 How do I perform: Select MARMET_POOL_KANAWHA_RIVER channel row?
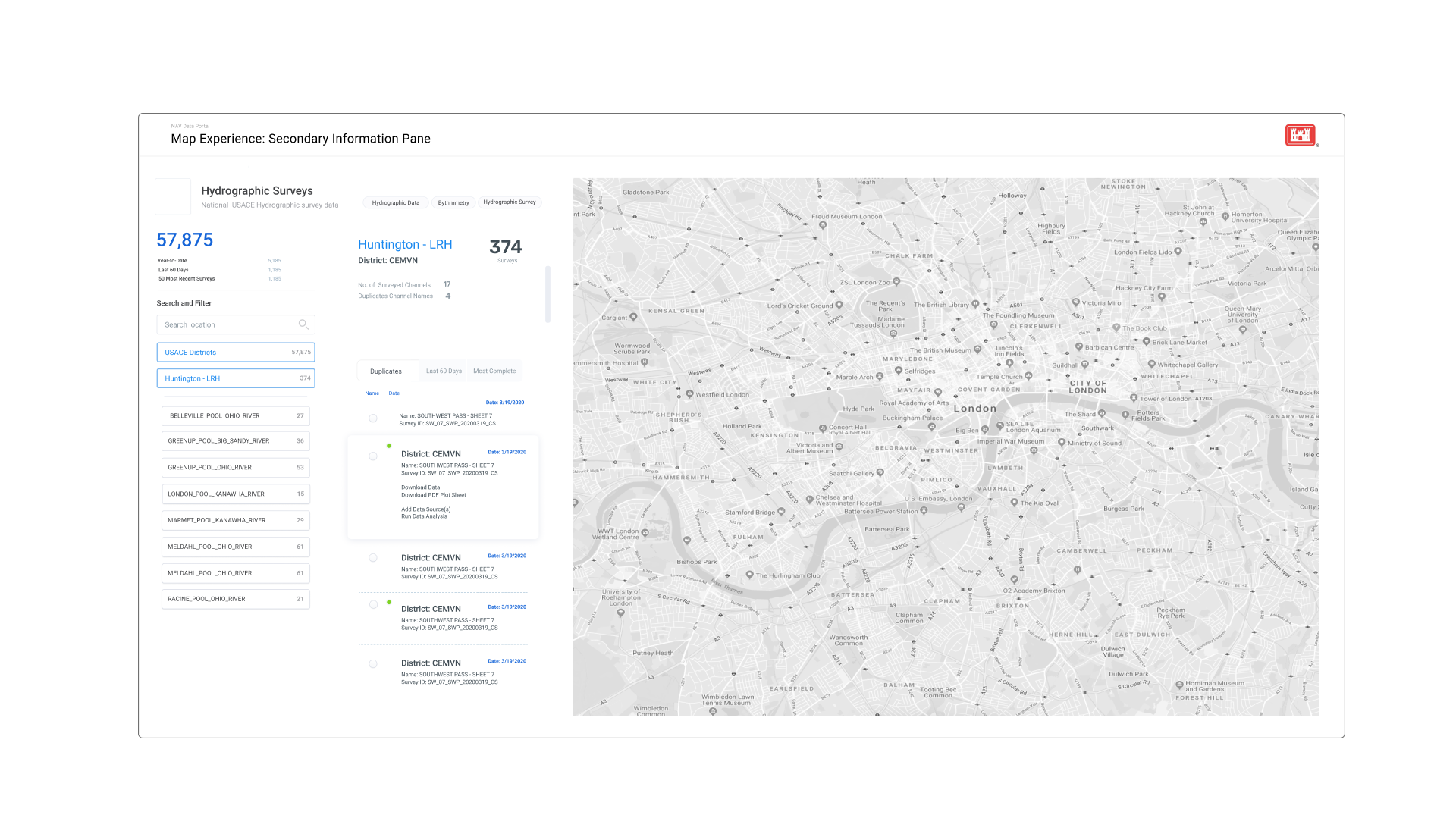pyautogui.click(x=236, y=521)
